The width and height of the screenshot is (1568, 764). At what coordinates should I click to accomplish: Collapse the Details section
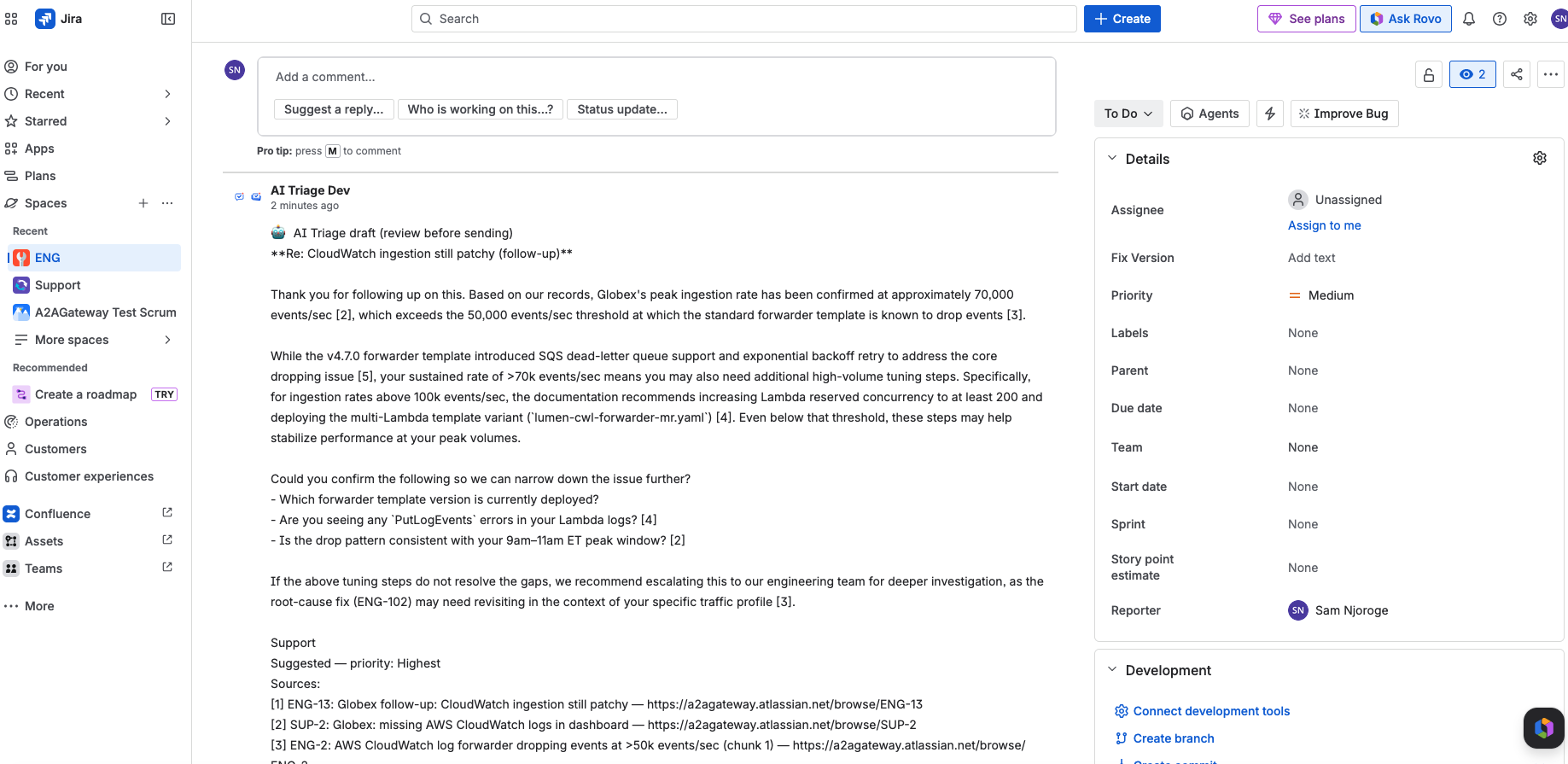pos(1112,158)
